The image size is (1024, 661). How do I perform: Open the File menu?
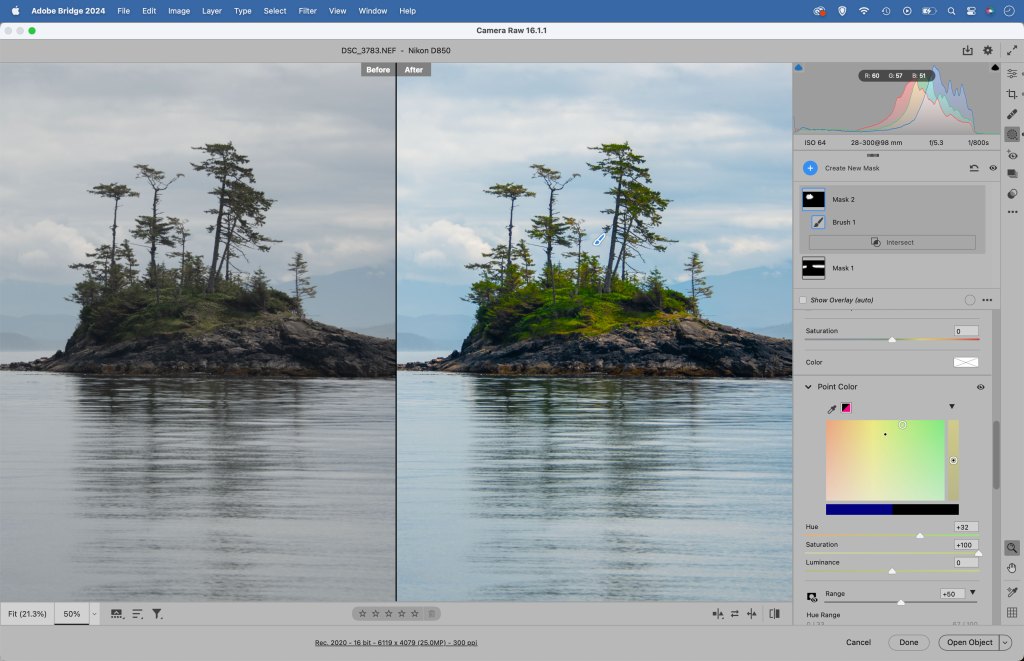coord(123,11)
